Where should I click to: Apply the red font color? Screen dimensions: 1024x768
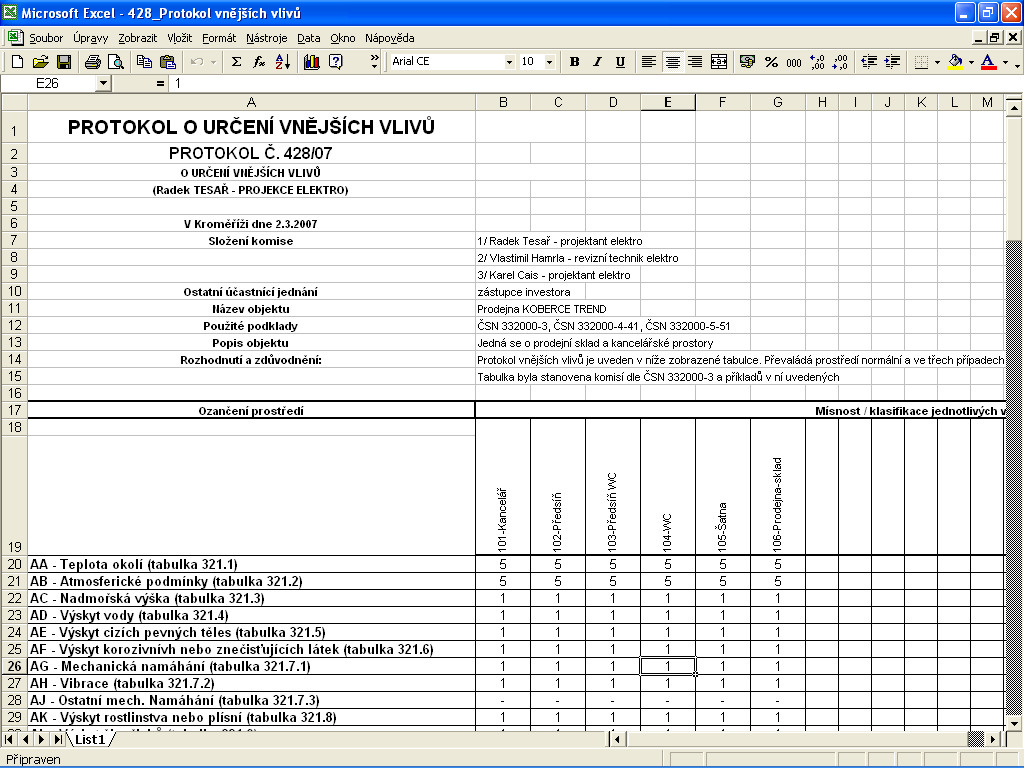pos(989,61)
